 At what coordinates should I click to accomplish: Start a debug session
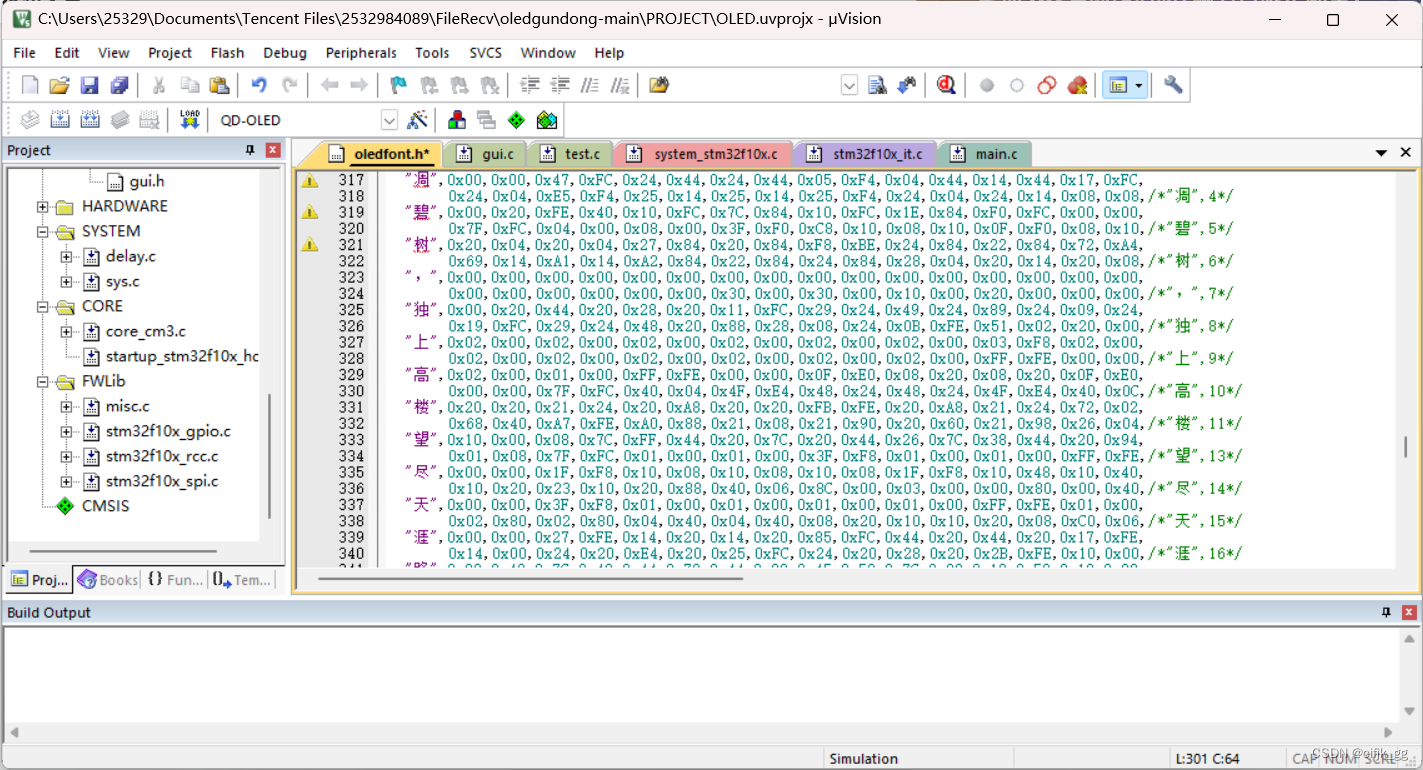(x=946, y=85)
